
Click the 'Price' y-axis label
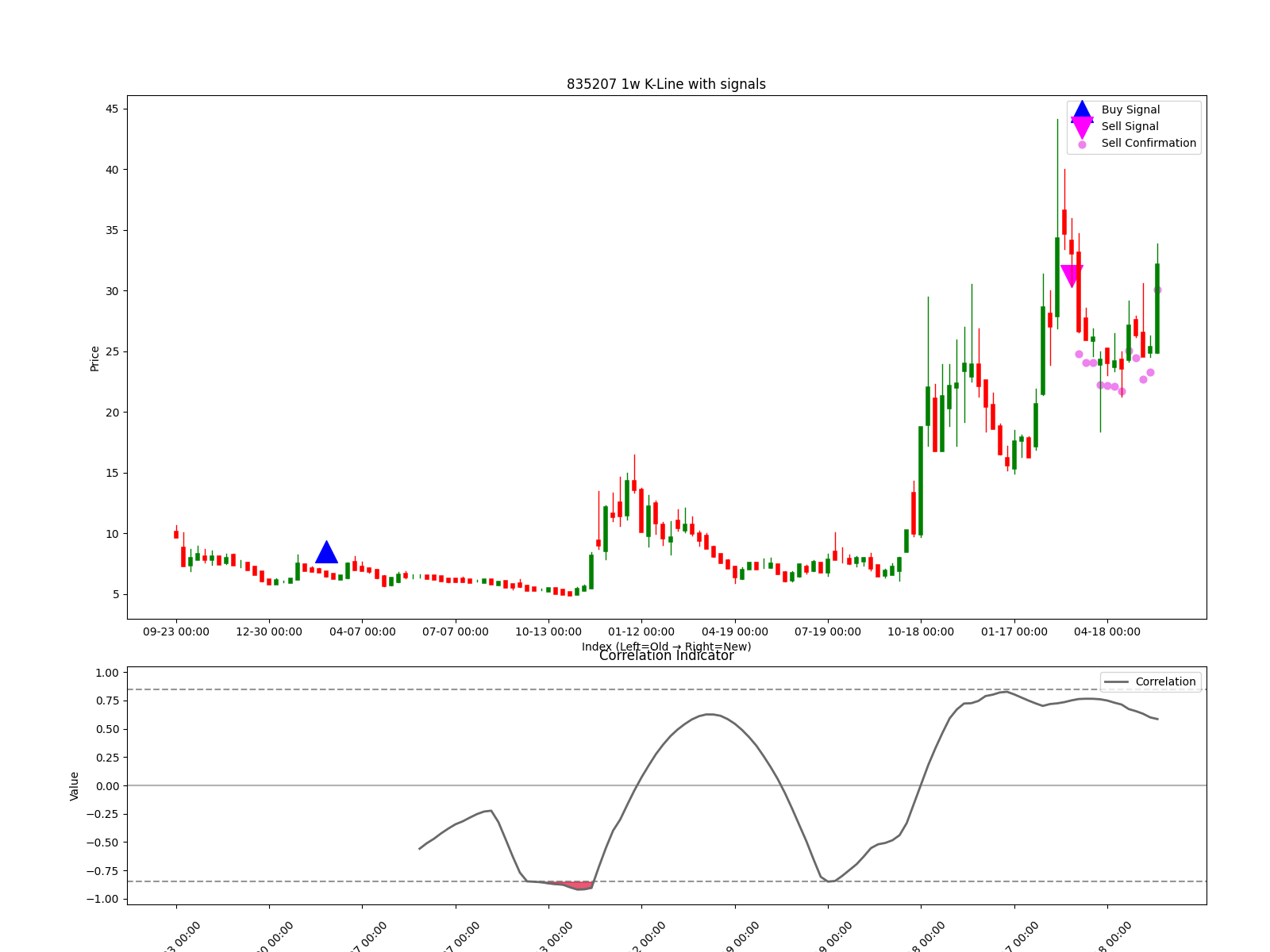click(x=94, y=358)
